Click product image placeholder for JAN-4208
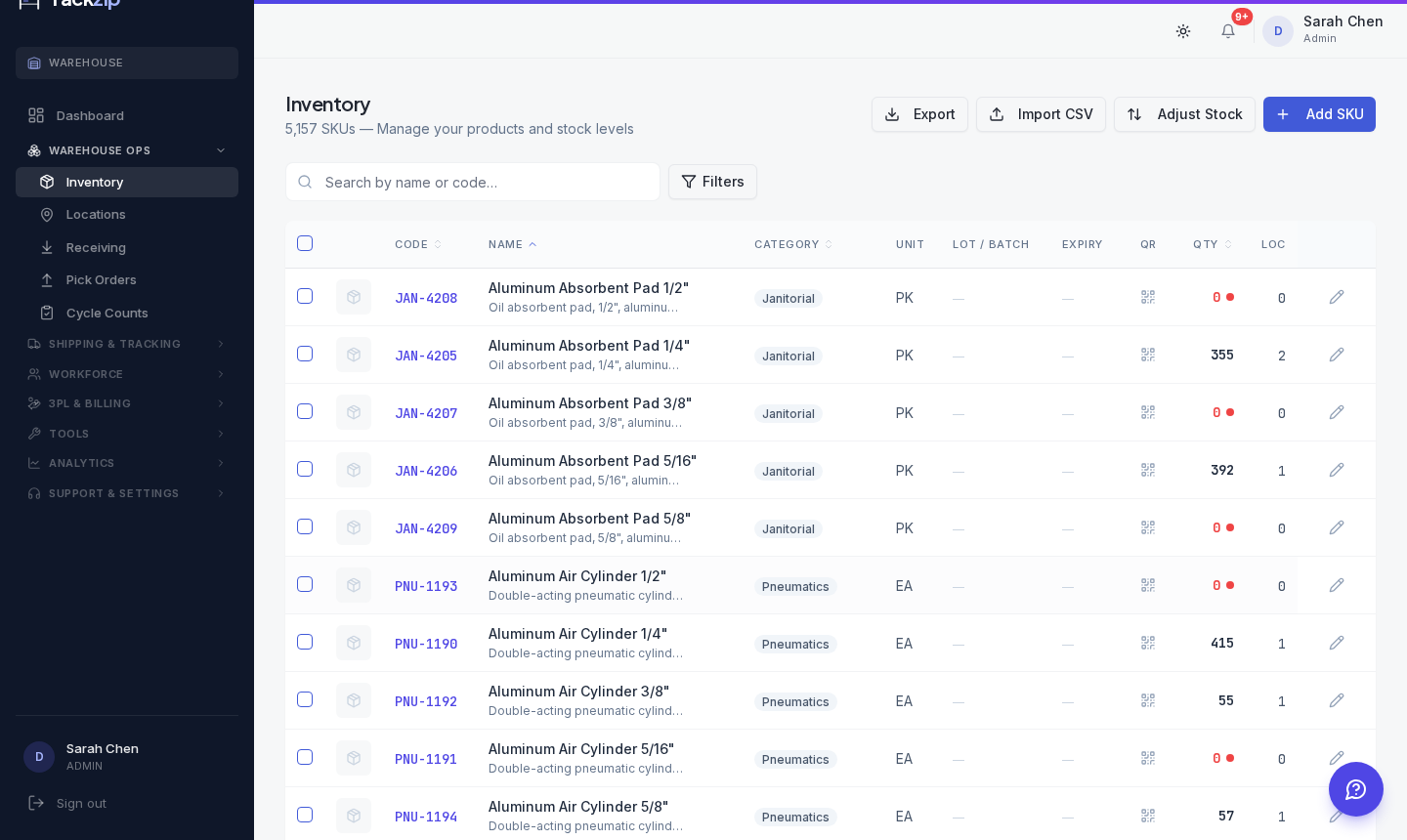The width and height of the screenshot is (1407, 840). click(354, 297)
